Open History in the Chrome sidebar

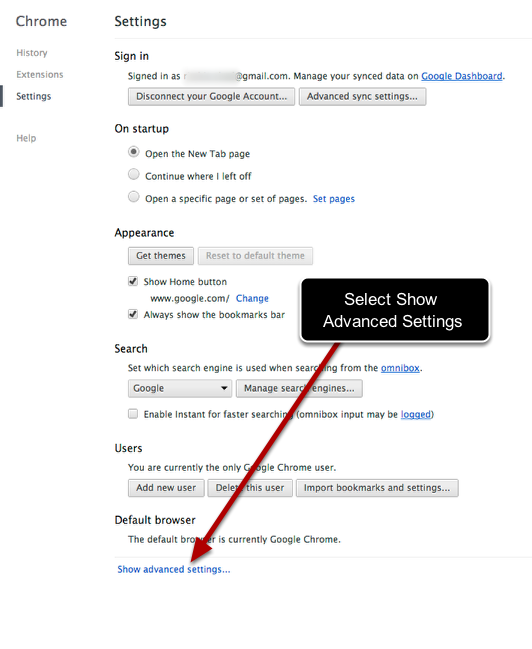point(32,53)
